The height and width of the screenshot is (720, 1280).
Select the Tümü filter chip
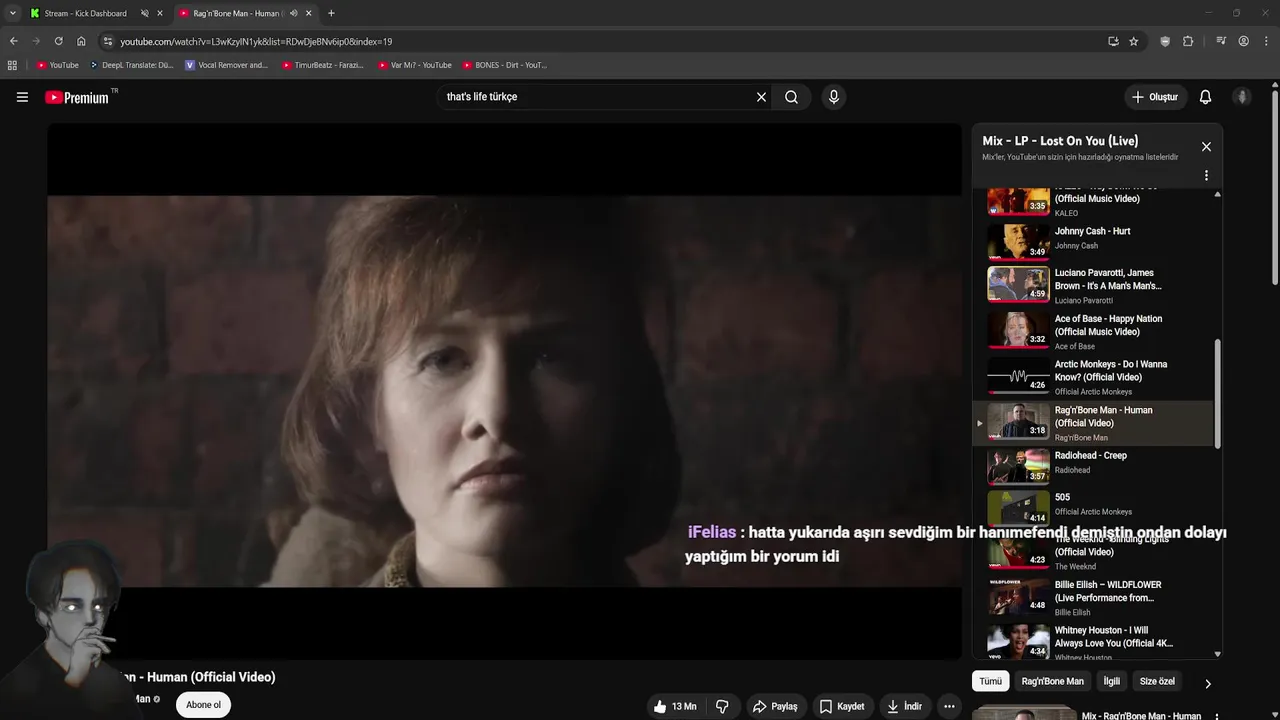(x=990, y=681)
